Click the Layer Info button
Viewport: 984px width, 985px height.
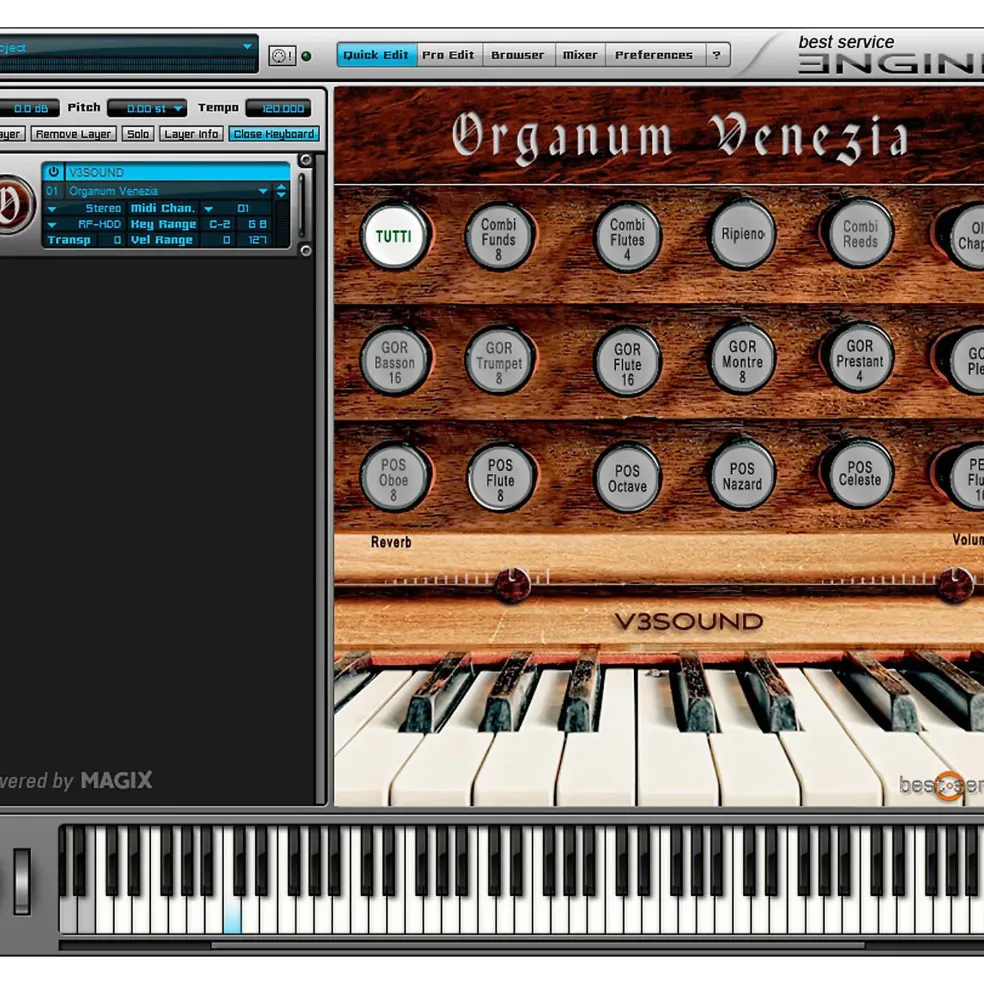click(191, 134)
